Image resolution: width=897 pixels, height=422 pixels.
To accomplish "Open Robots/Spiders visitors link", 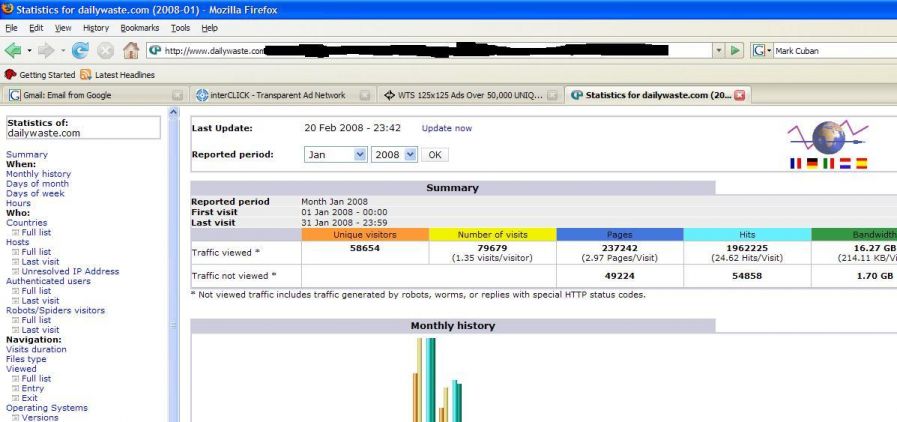I will [55, 310].
